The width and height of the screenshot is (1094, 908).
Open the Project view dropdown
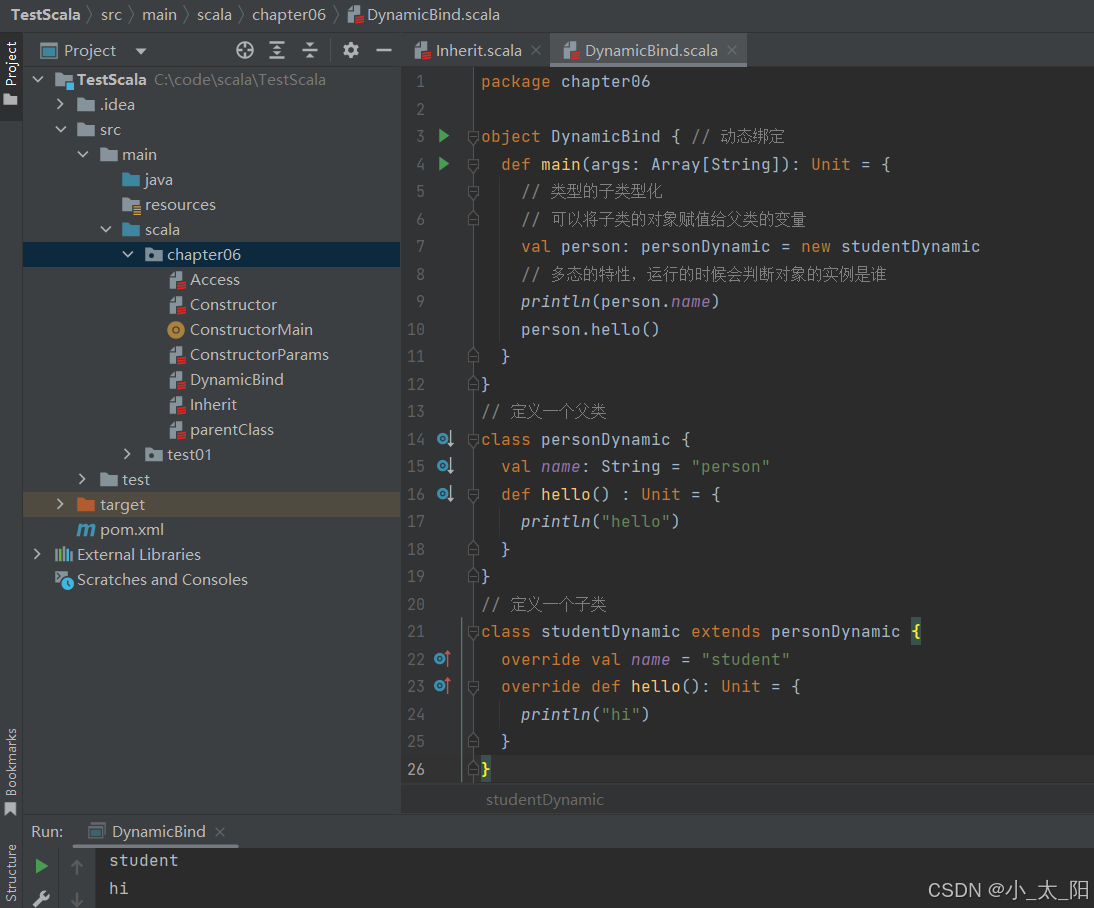(141, 51)
